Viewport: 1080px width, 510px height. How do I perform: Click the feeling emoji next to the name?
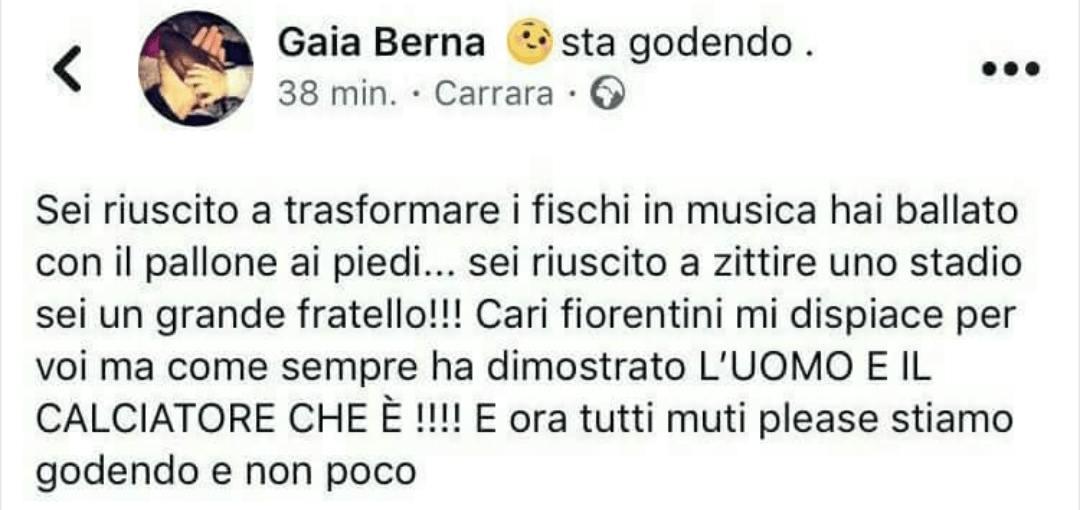pyautogui.click(x=528, y=45)
